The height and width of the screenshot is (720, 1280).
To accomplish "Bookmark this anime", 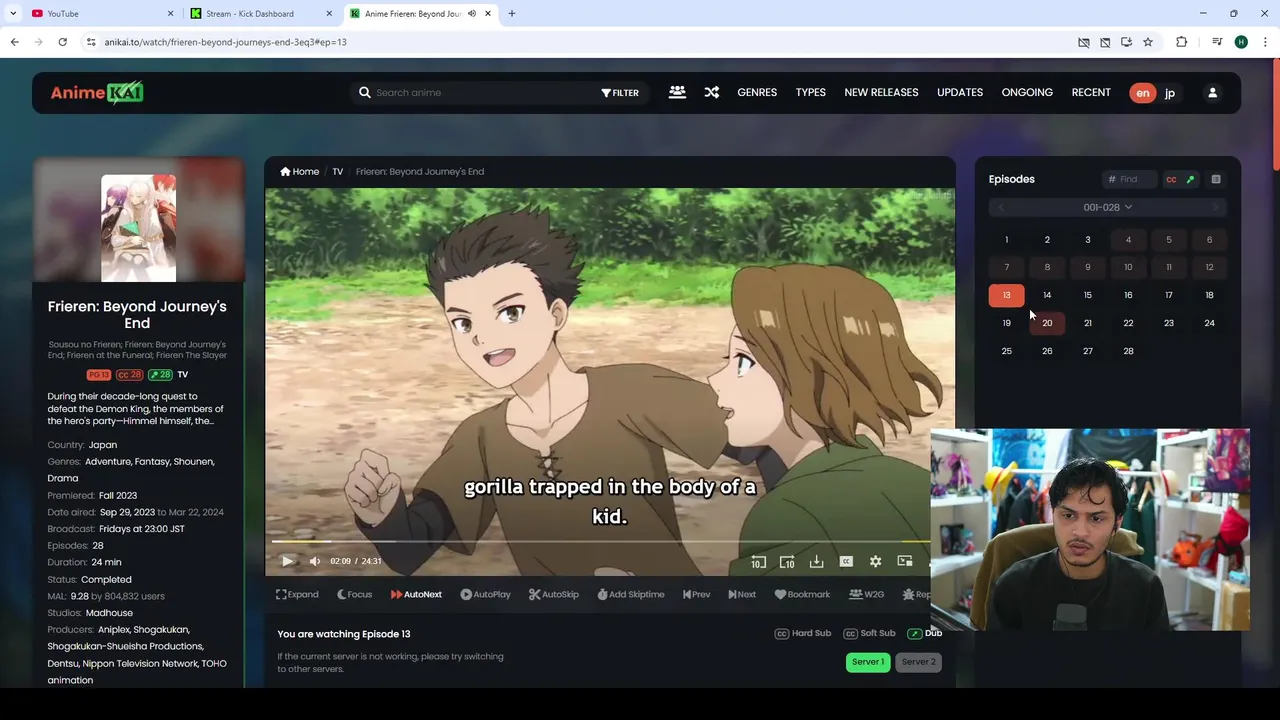I will [802, 594].
